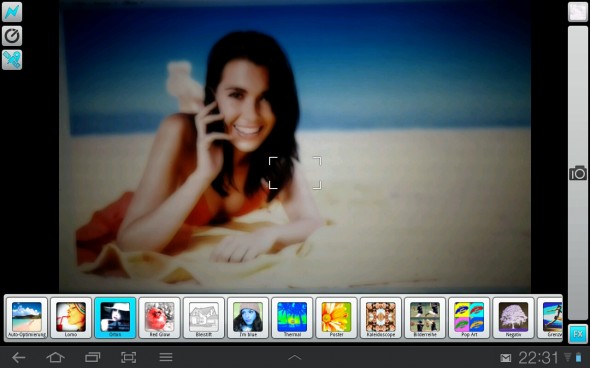Image resolution: width=590 pixels, height=368 pixels.
Task: Open the recent apps icon
Action: coord(92,357)
